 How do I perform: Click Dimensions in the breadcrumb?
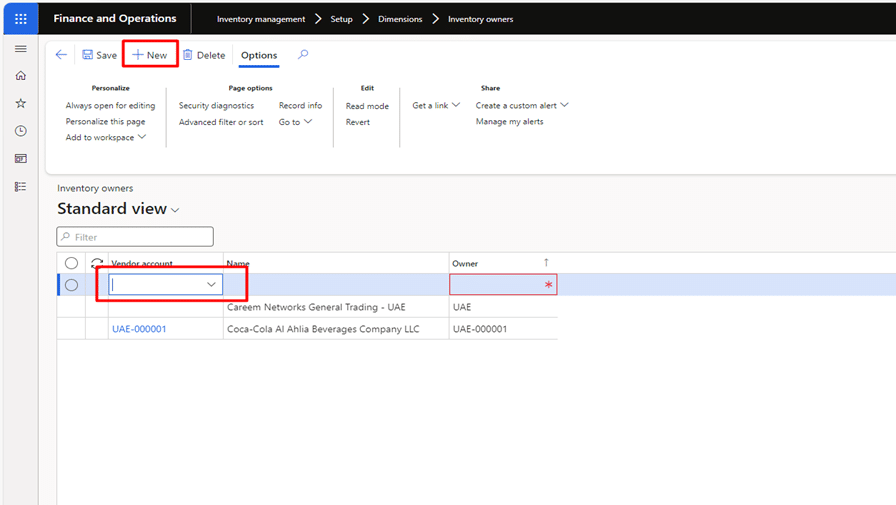(x=400, y=19)
